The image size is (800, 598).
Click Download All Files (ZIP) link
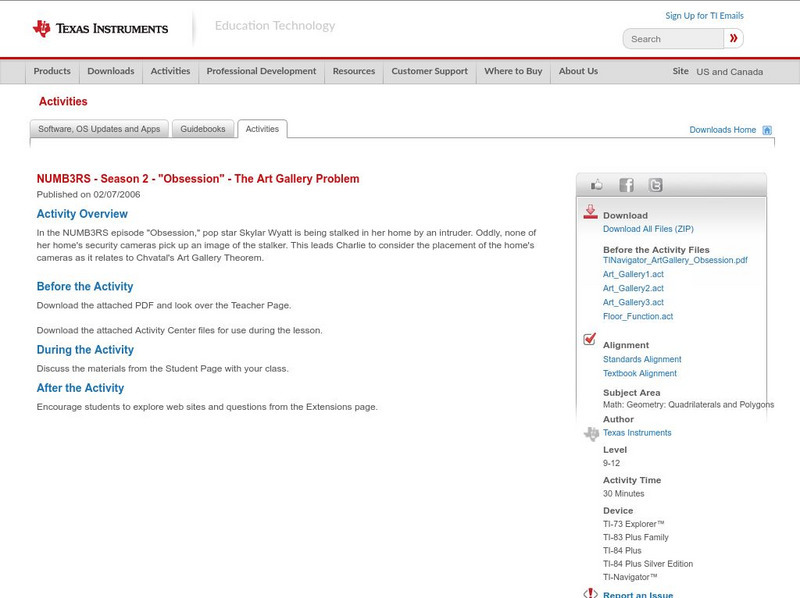tap(648, 229)
